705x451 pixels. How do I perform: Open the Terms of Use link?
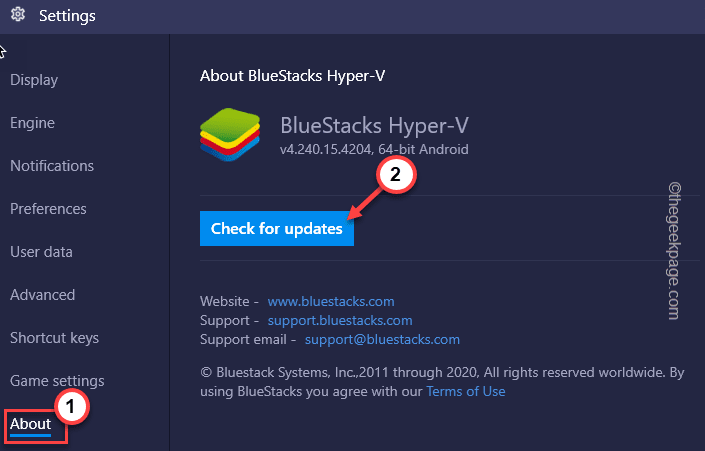click(x=466, y=391)
